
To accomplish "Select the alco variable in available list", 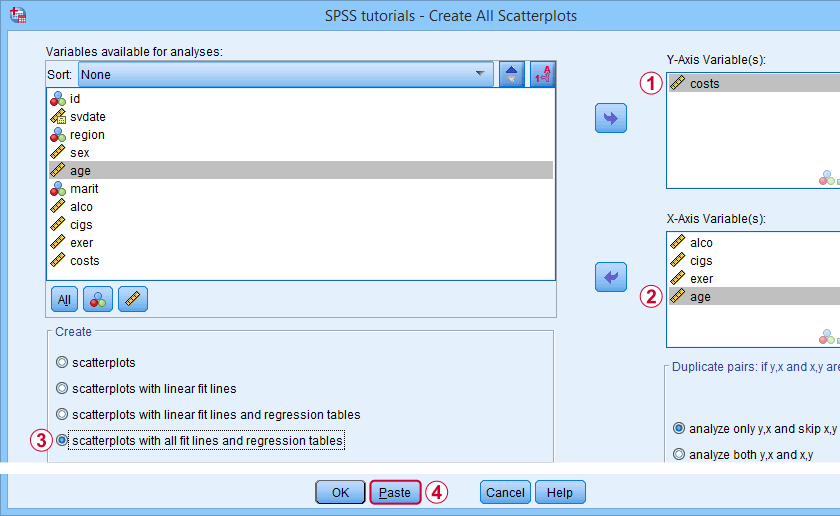I will (301, 207).
